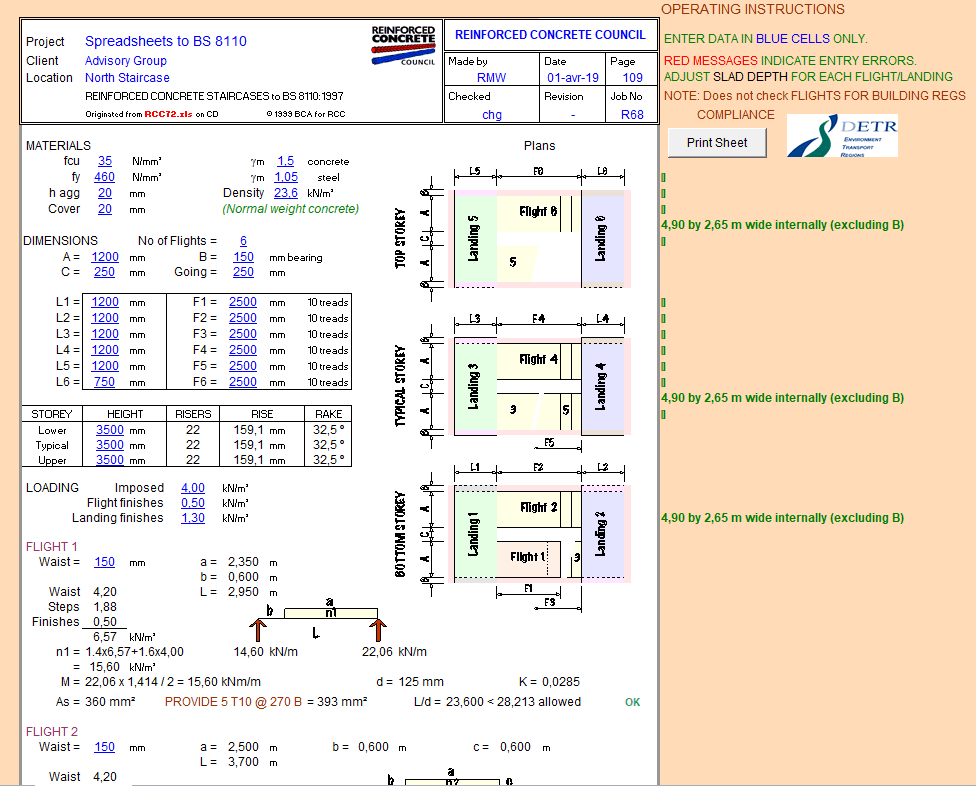
Task: Select the fcu value cell '35'
Action: 105,161
